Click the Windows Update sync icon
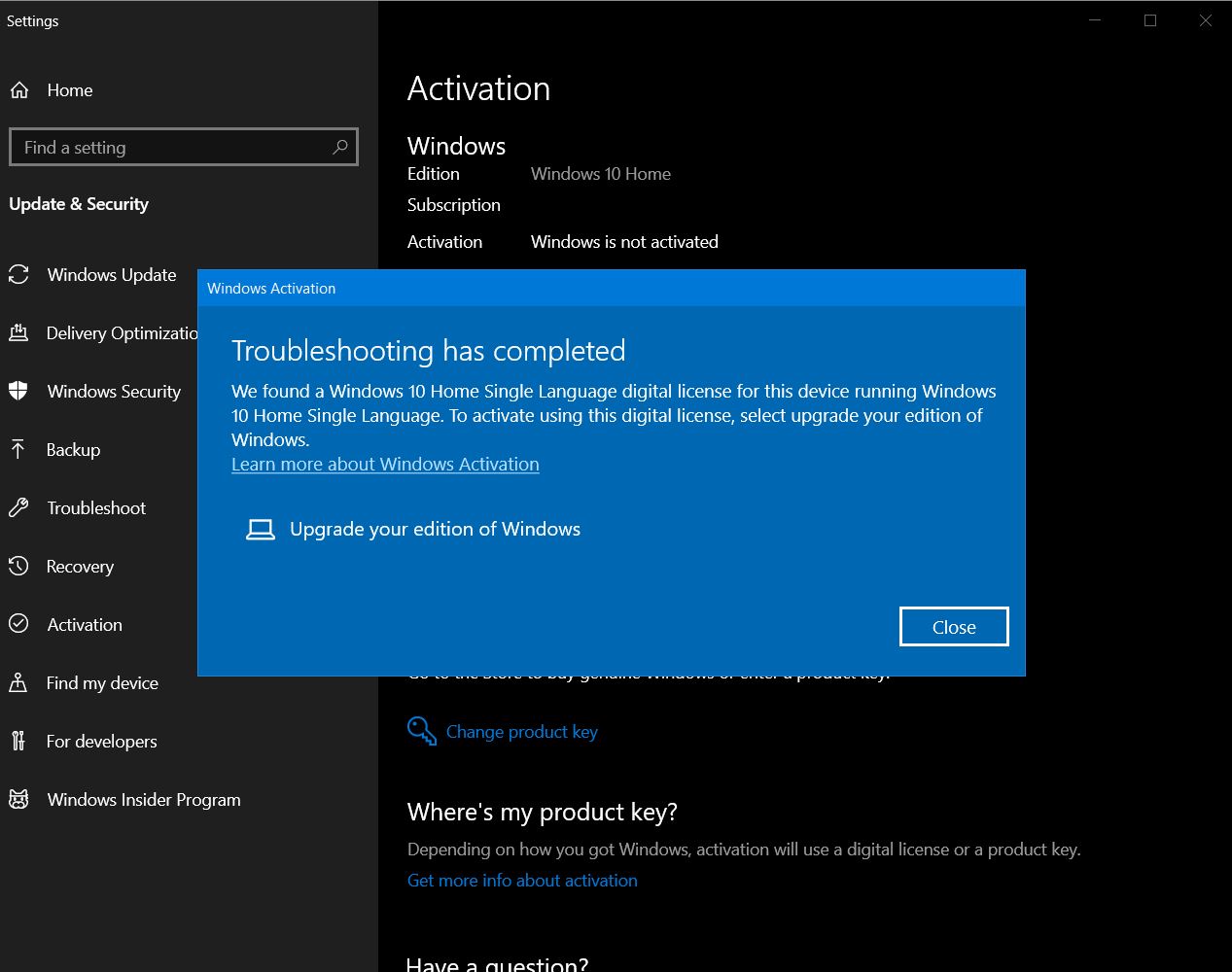This screenshot has height=972, width=1232. 18,275
